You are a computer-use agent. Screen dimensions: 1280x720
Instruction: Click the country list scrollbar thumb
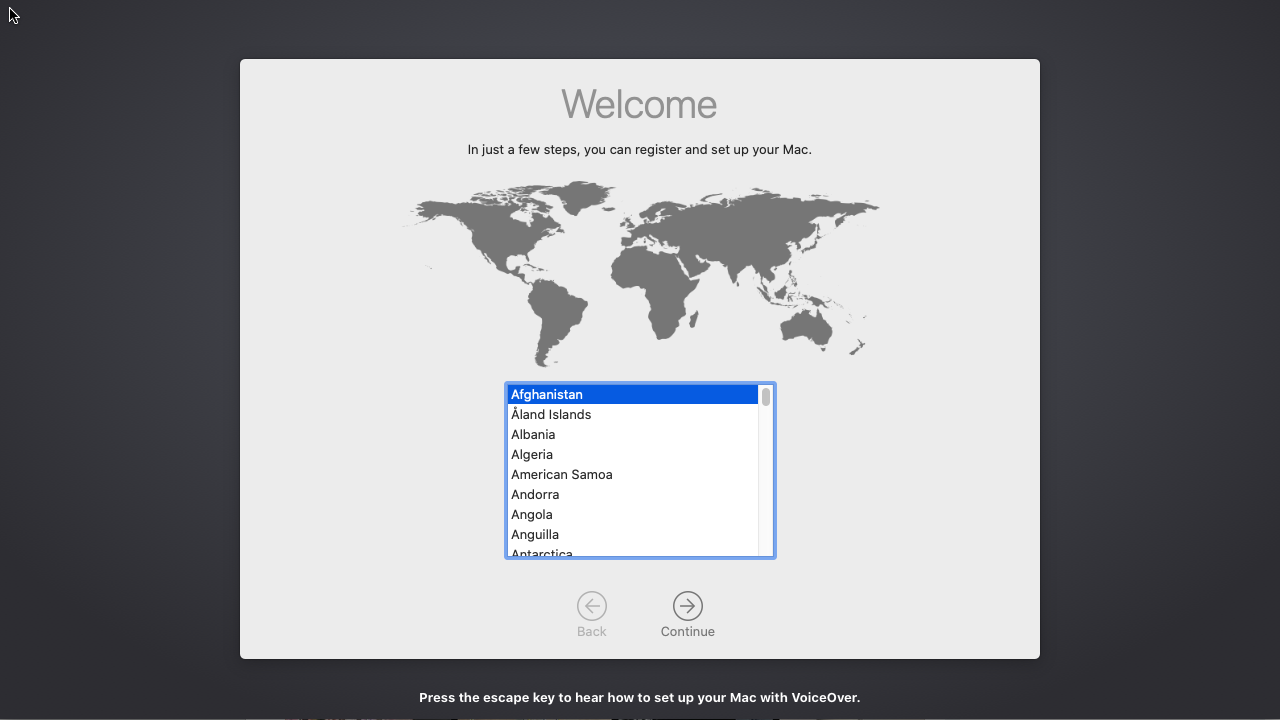766,397
